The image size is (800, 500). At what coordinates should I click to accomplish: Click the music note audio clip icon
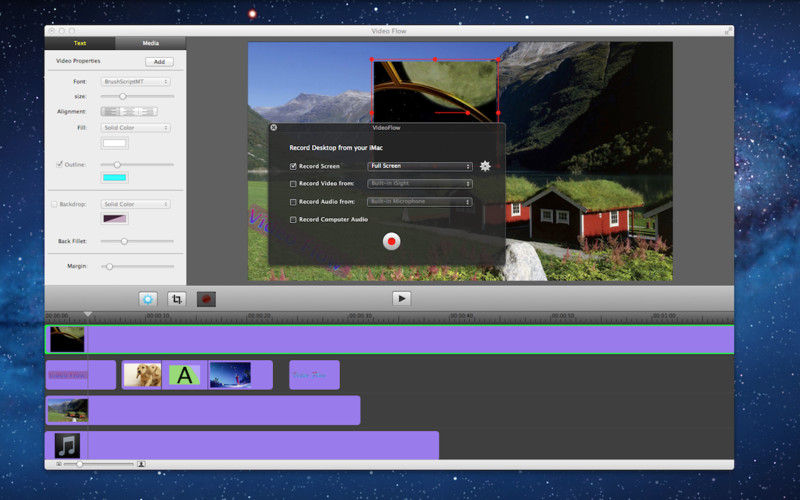click(x=67, y=445)
